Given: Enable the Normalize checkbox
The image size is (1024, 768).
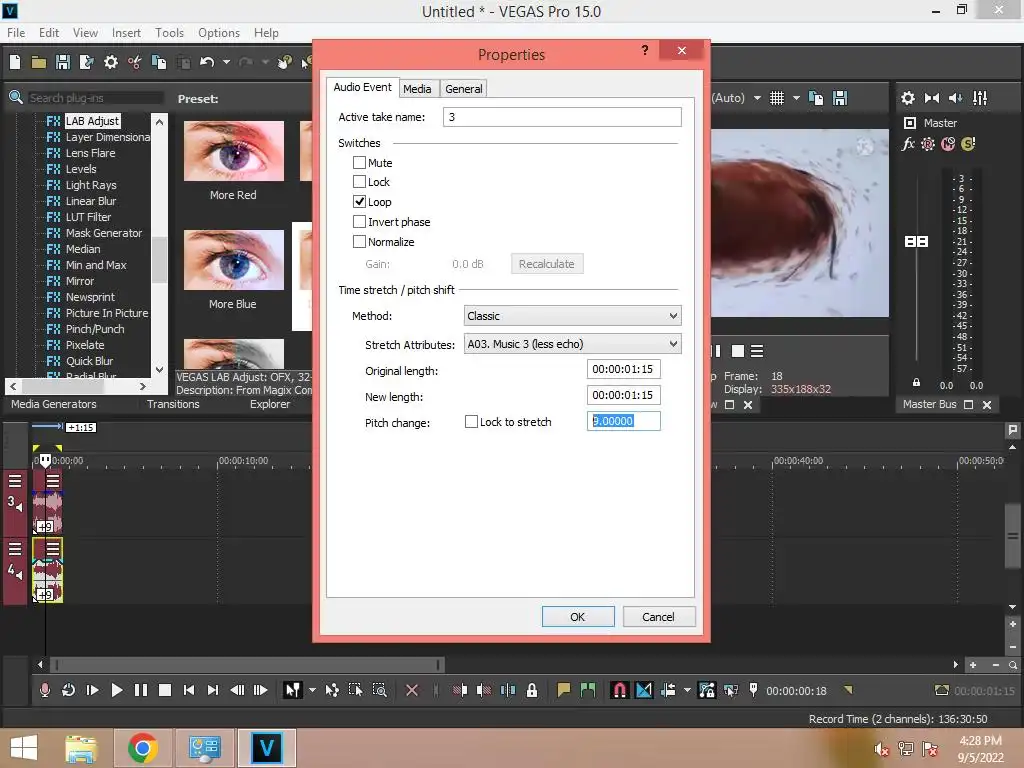Looking at the screenshot, I should click(x=359, y=242).
